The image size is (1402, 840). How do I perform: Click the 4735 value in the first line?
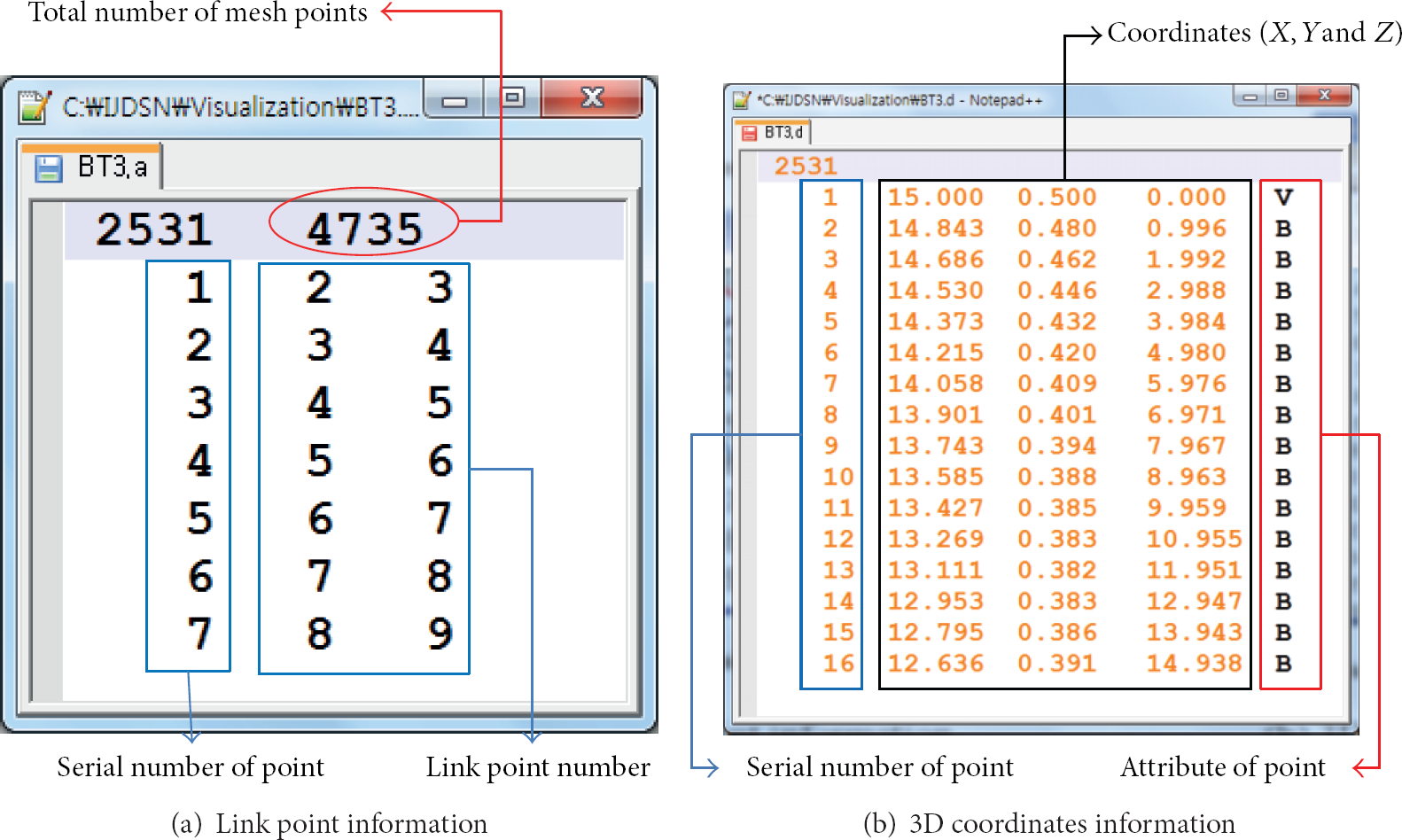364,229
